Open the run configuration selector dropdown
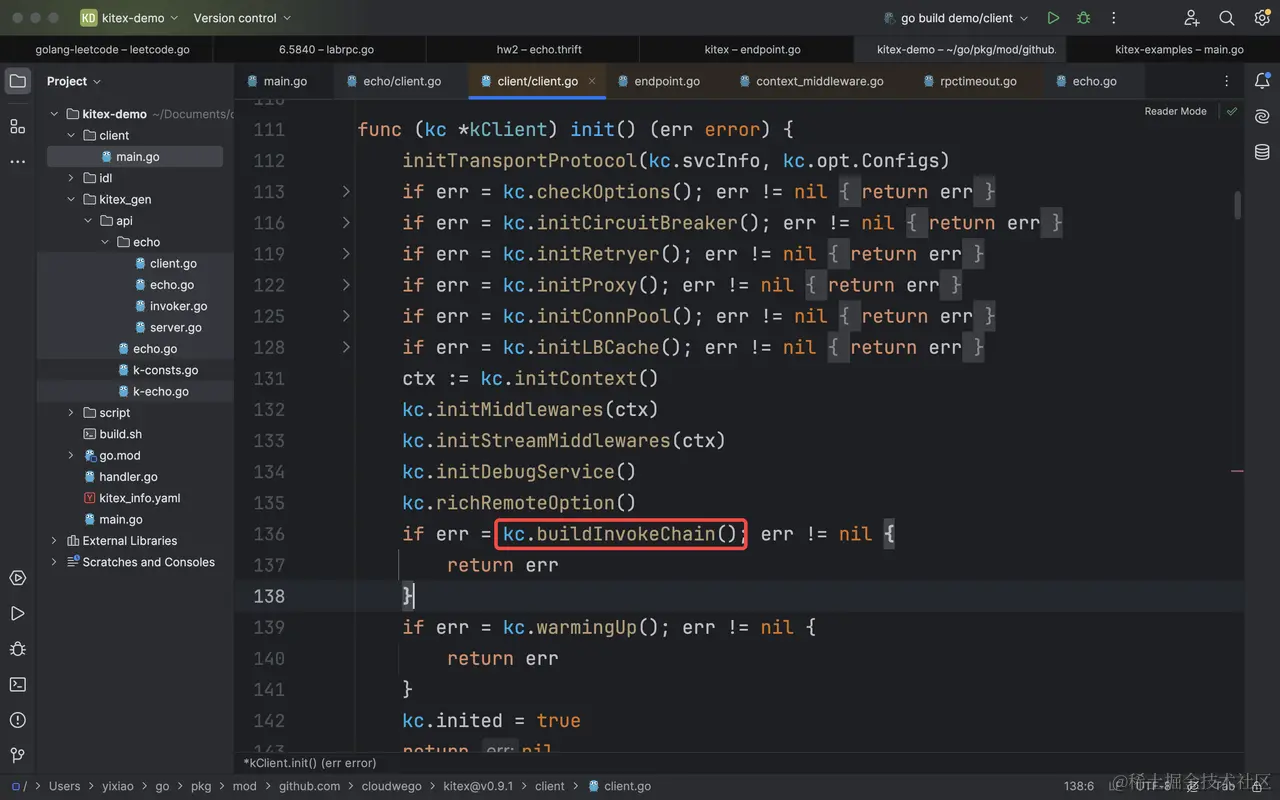The image size is (1280, 800). coord(955,18)
